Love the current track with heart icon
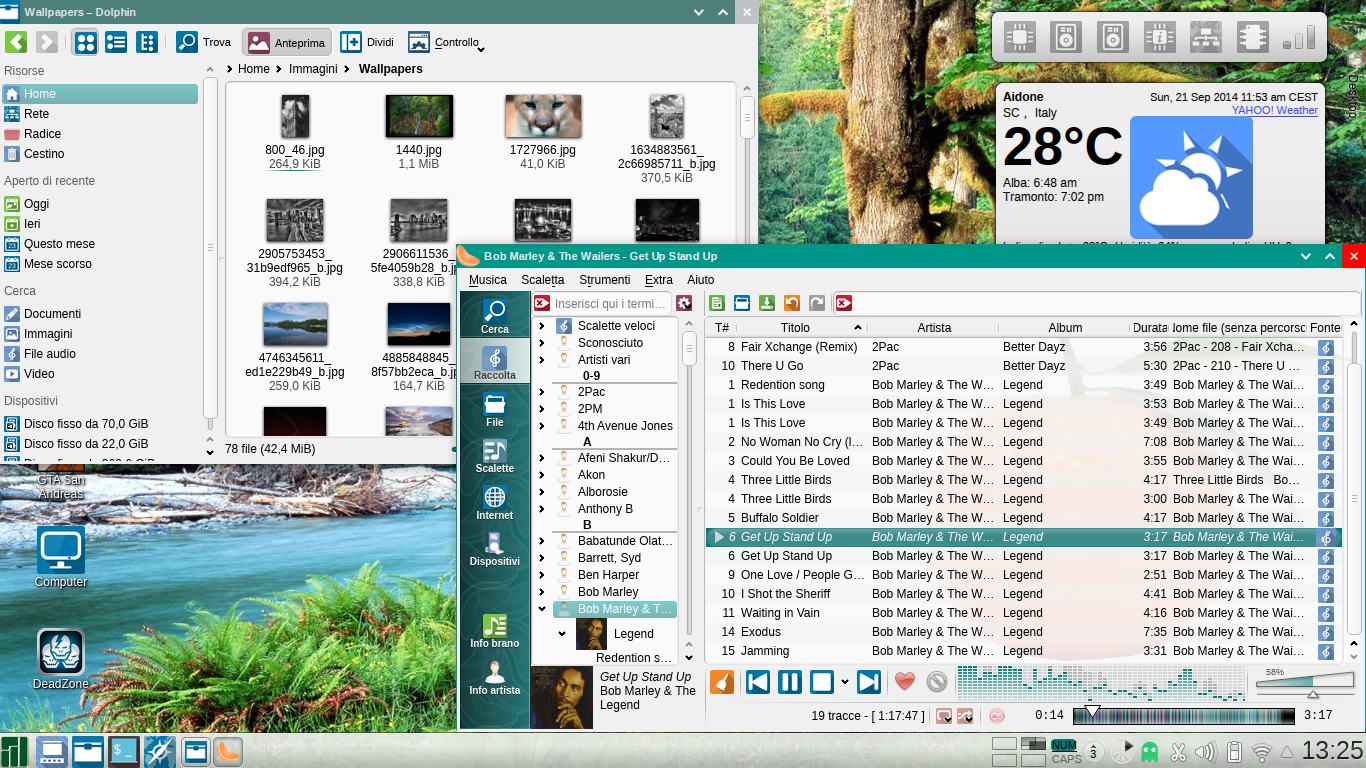 click(x=905, y=682)
